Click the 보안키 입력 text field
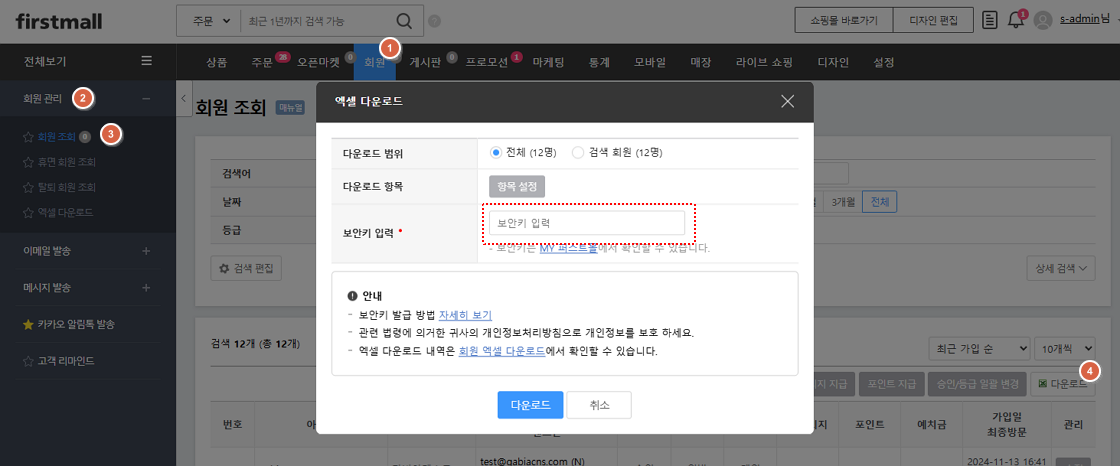The height and width of the screenshot is (466, 1120). 586,223
